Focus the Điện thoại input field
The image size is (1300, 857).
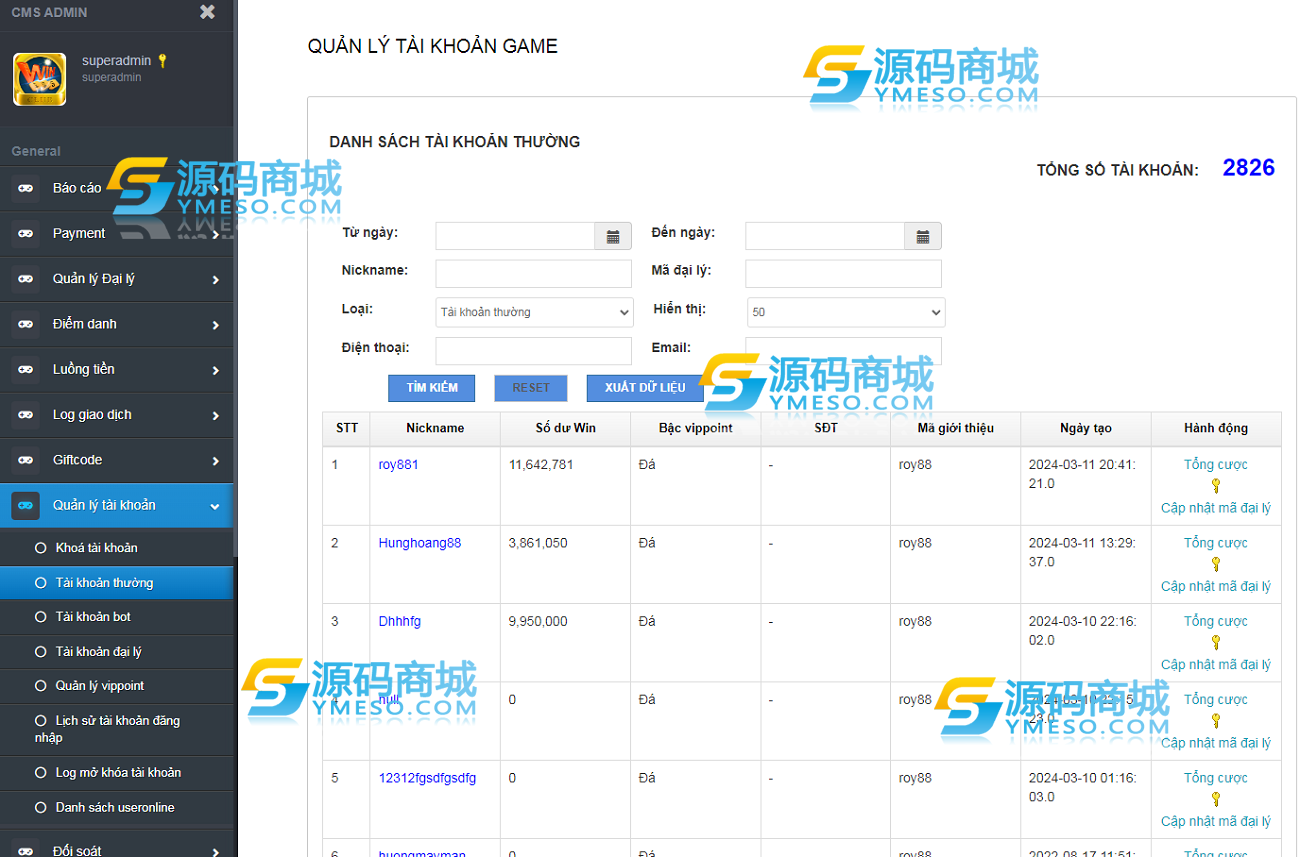point(534,351)
